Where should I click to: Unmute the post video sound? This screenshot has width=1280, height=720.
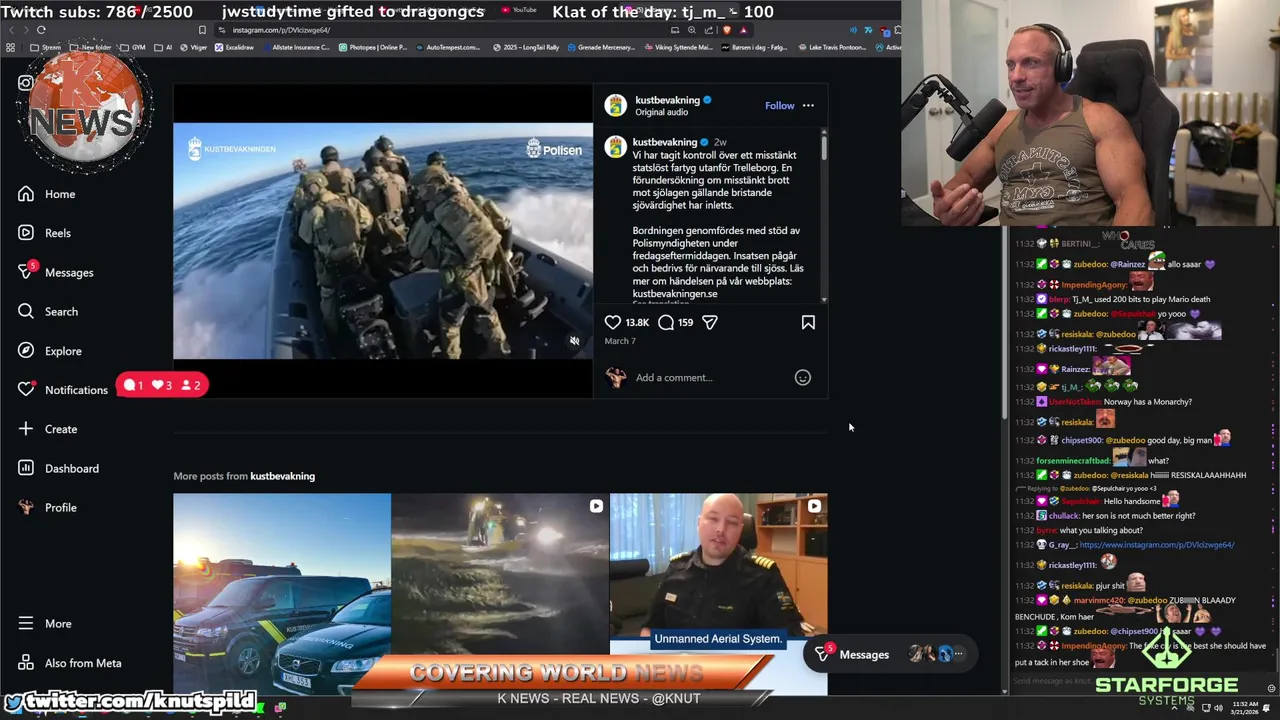pyautogui.click(x=574, y=341)
